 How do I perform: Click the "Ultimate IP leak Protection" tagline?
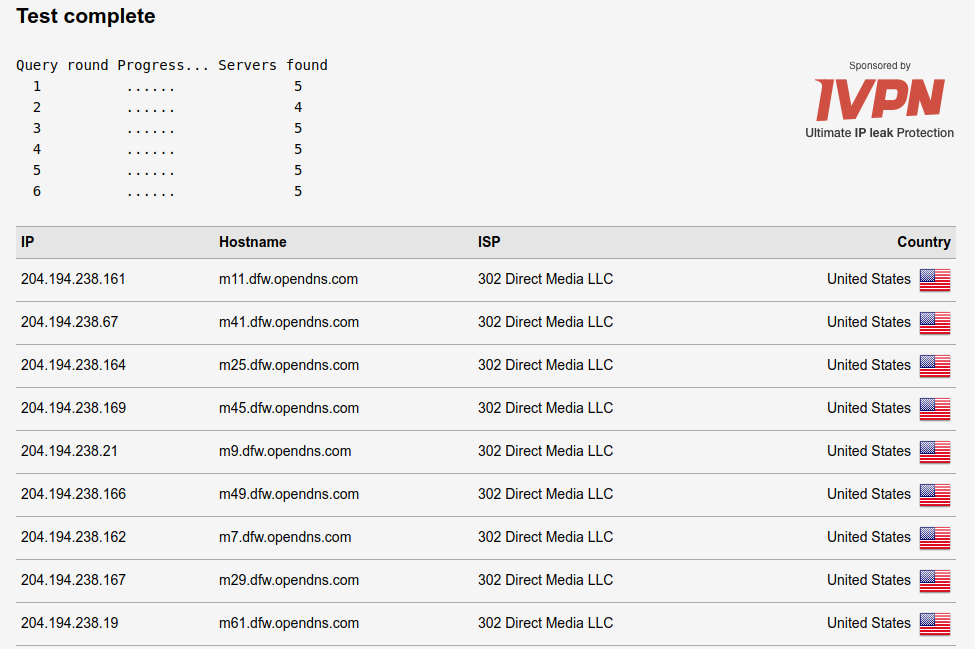(879, 133)
